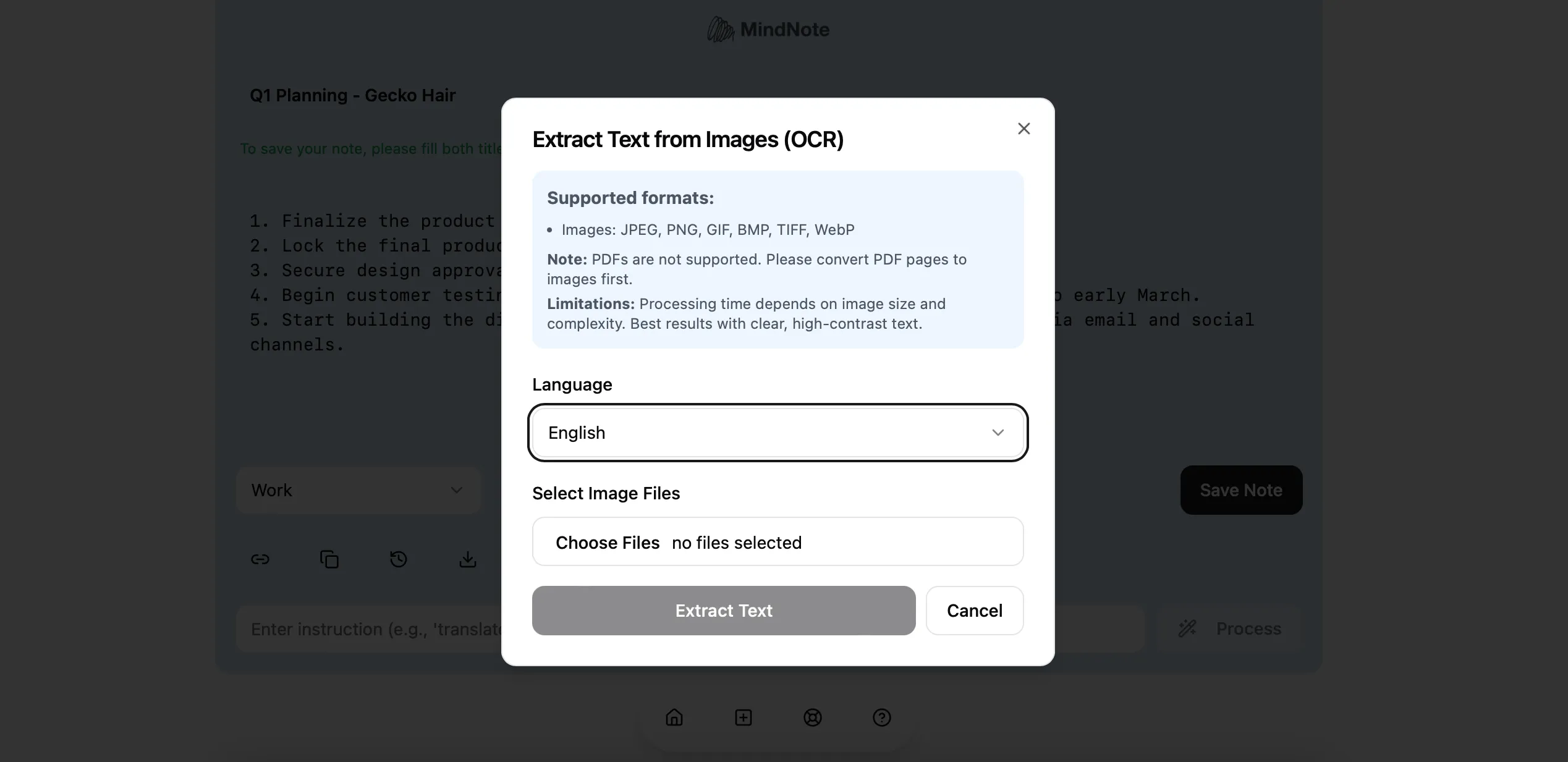Click Save Note
The width and height of the screenshot is (1568, 762).
[1240, 490]
